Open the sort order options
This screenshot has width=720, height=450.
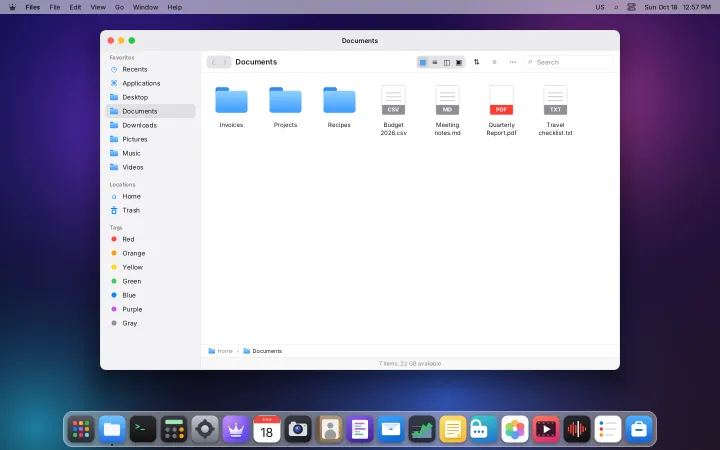click(x=477, y=62)
